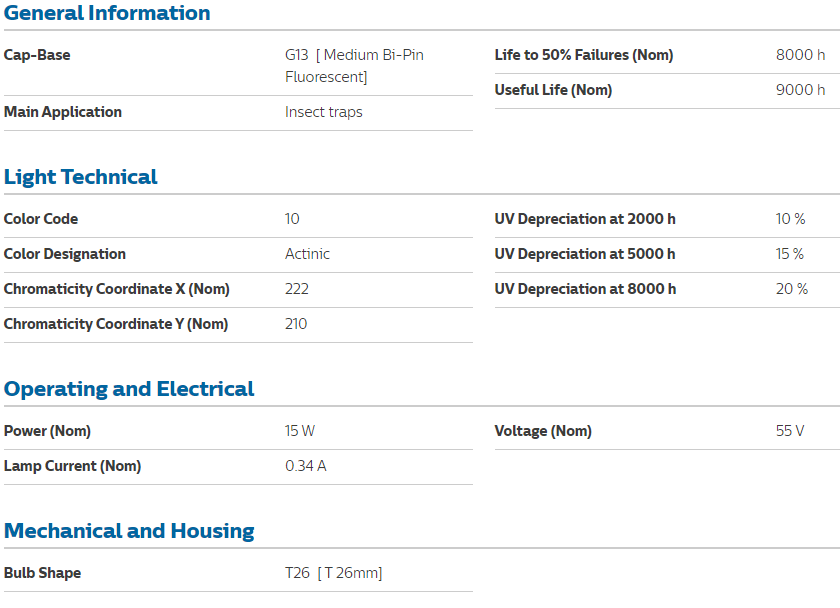Click the Chromaticity Coordinate X label
The width and height of the screenshot is (840, 608).
point(116,289)
